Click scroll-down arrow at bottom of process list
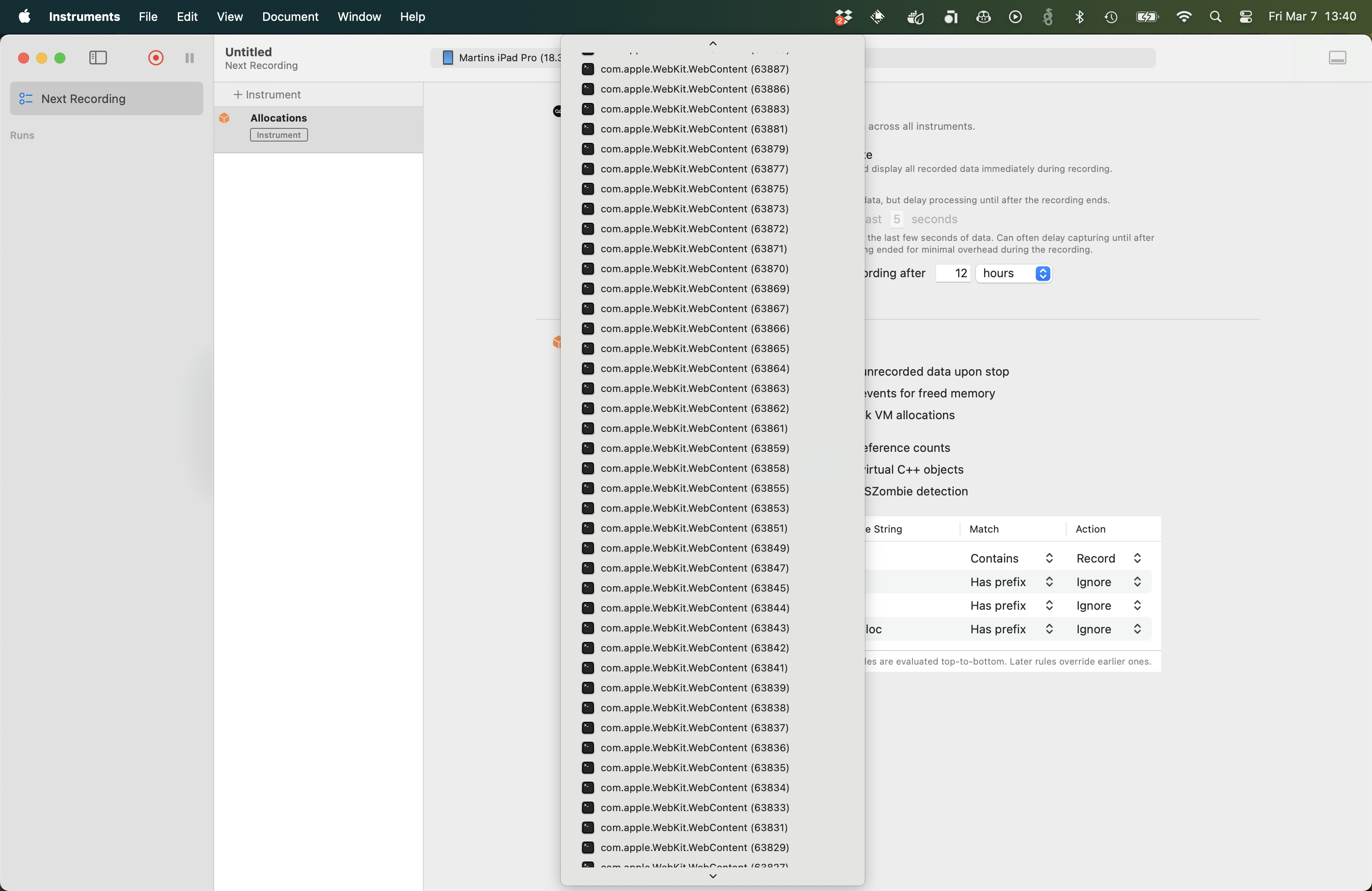Image resolution: width=1372 pixels, height=891 pixels. click(712, 876)
